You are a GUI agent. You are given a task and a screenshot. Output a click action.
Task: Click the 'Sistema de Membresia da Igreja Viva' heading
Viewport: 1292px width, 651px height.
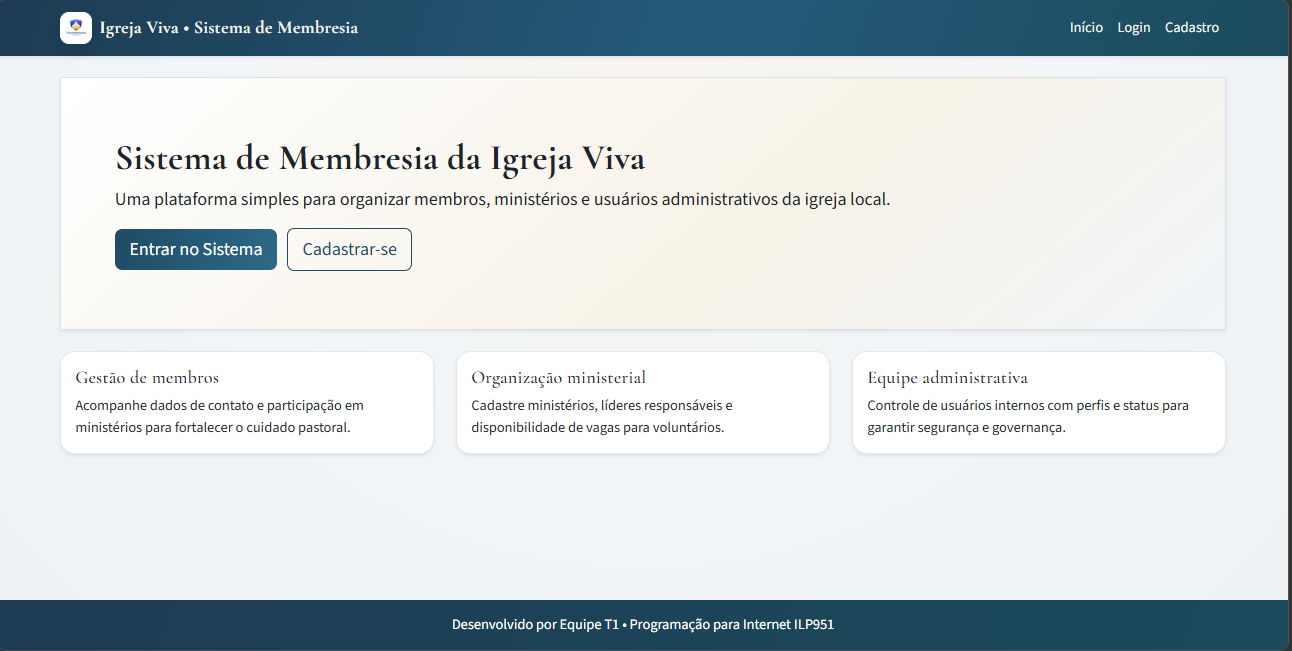[x=380, y=159]
